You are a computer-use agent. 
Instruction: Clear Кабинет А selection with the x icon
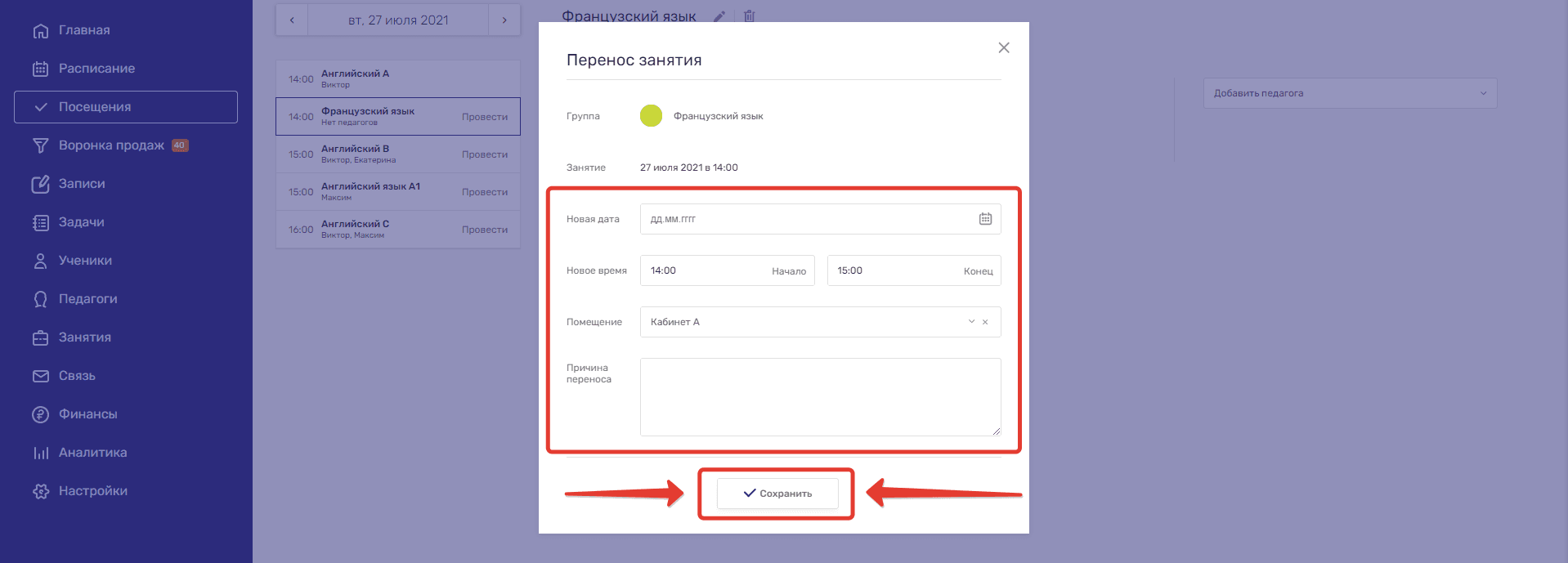(x=985, y=322)
